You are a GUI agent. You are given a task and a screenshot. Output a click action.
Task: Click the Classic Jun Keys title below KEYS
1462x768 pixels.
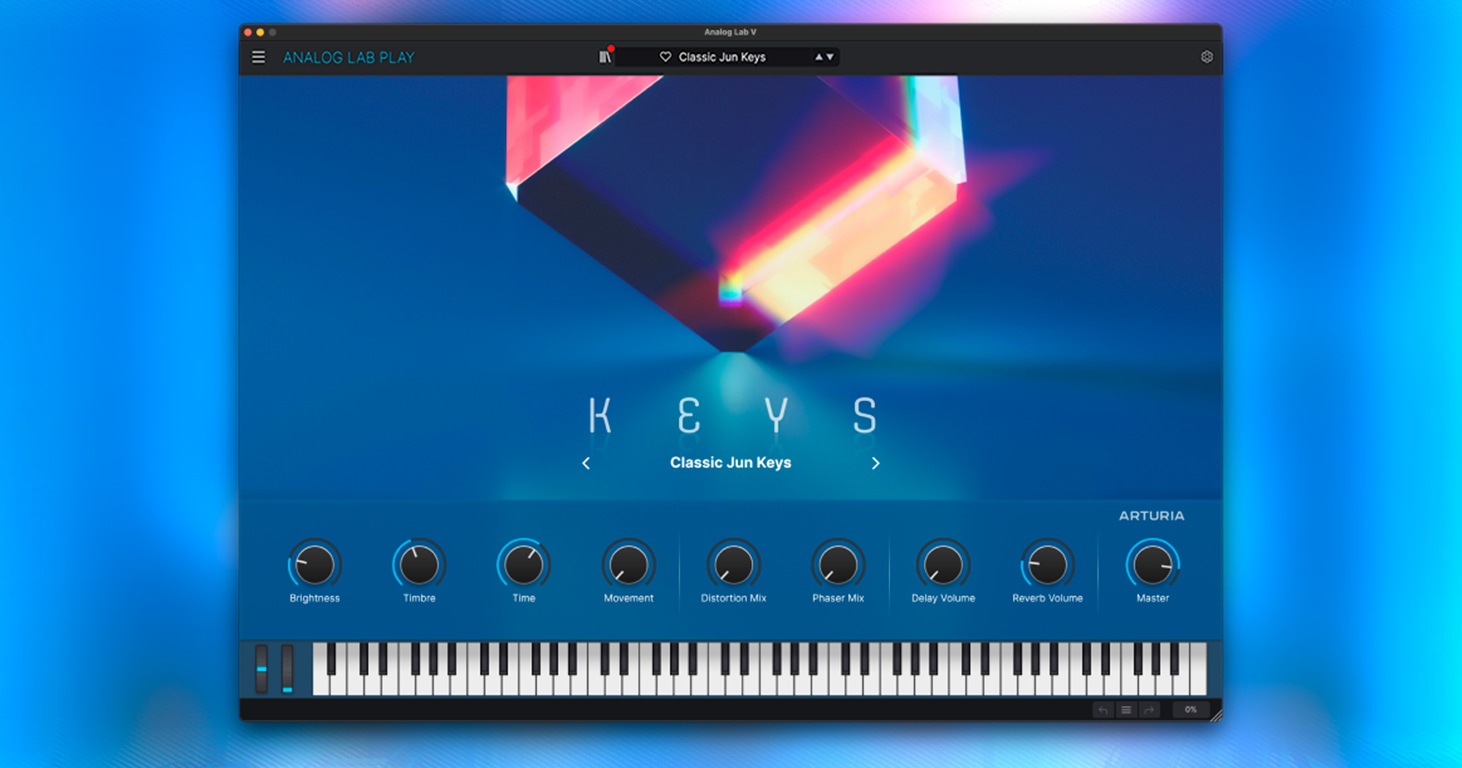730,462
